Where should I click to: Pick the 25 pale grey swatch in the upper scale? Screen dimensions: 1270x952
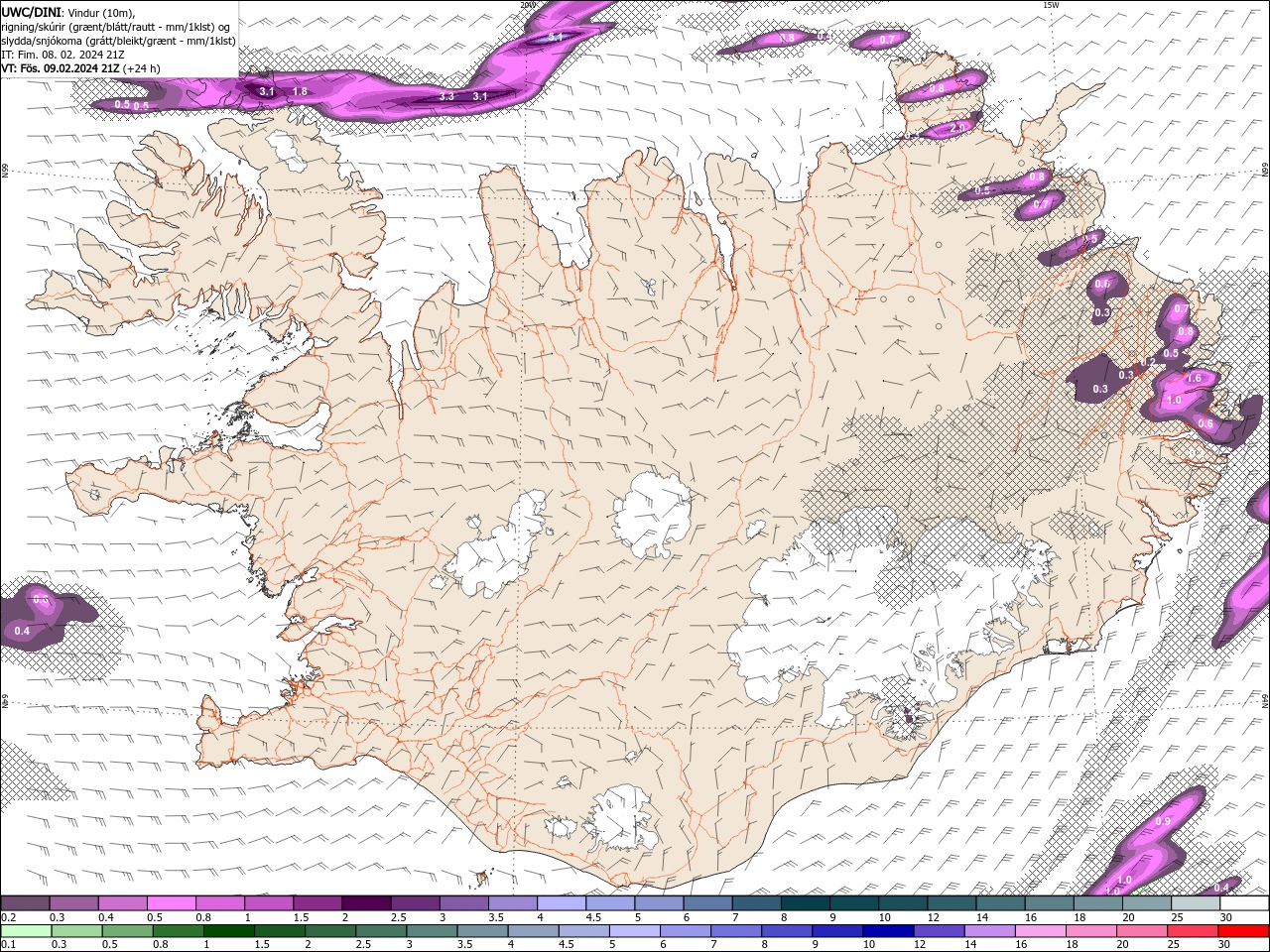pos(1196,903)
